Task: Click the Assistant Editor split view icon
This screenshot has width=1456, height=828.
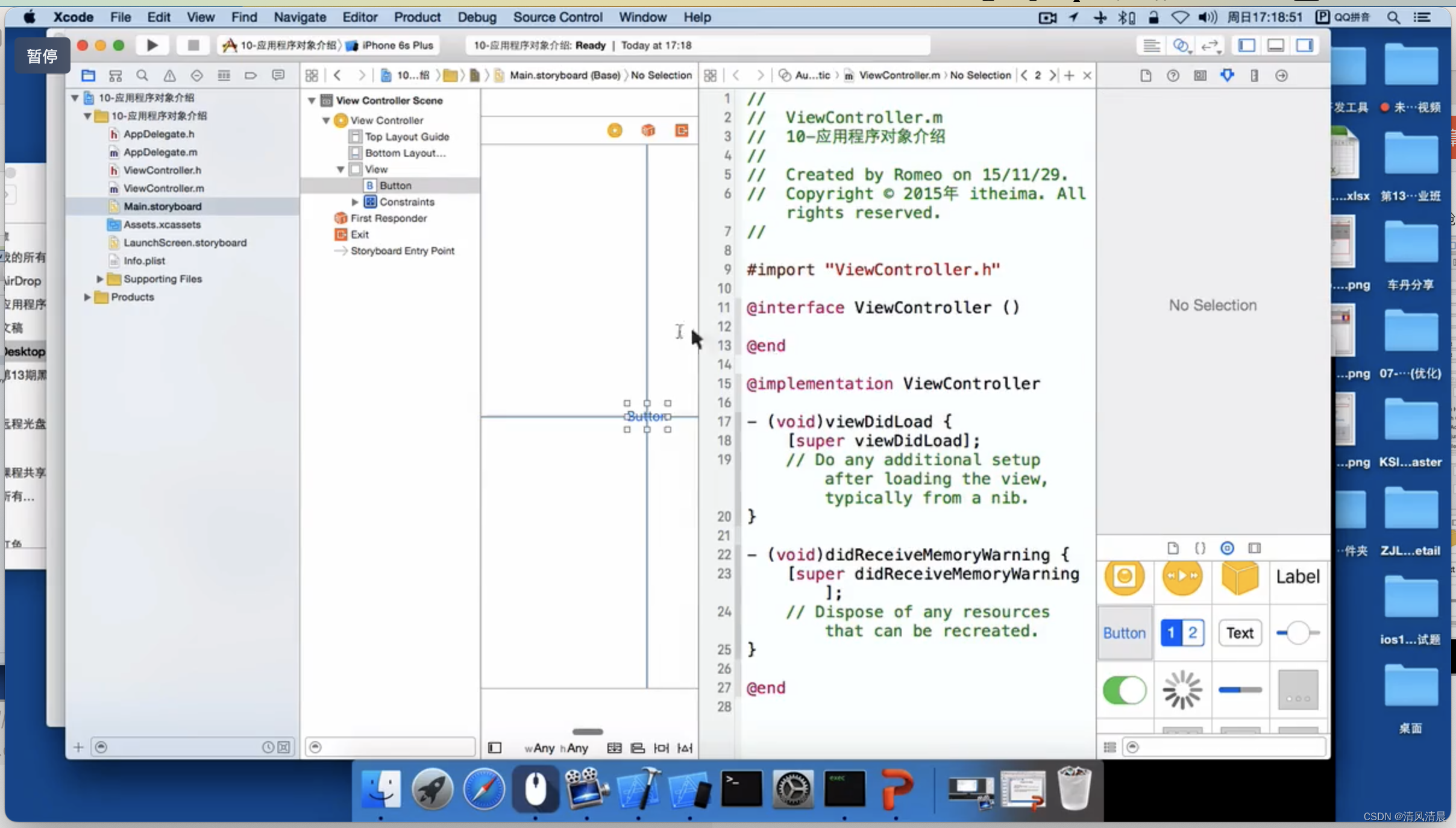Action: pyautogui.click(x=1181, y=45)
